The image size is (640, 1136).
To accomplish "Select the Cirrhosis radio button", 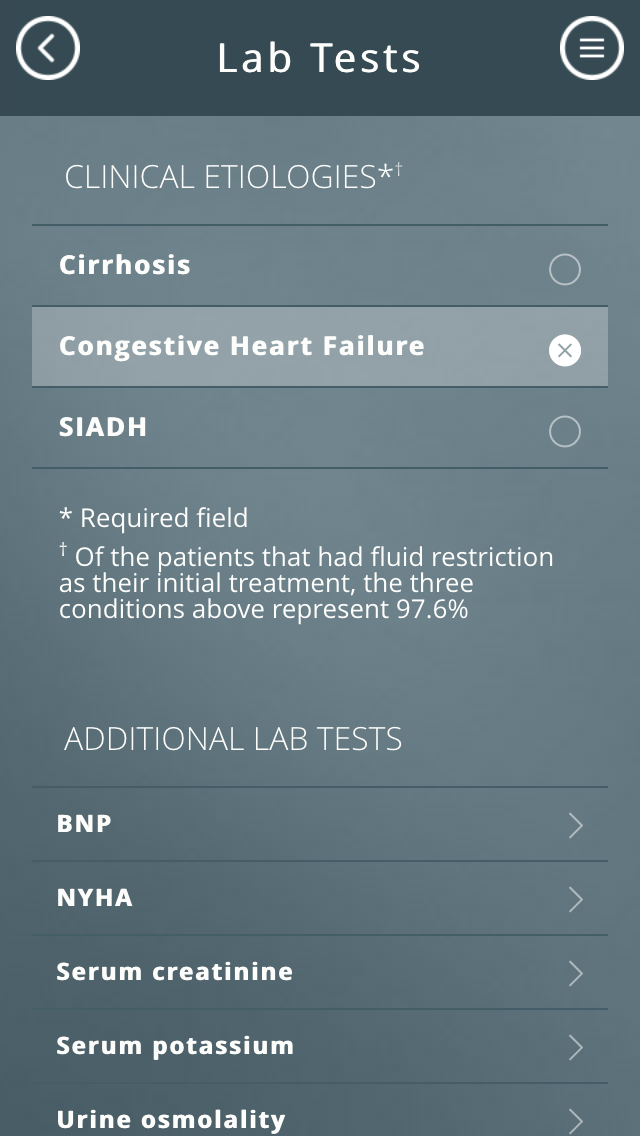I will coord(565,270).
